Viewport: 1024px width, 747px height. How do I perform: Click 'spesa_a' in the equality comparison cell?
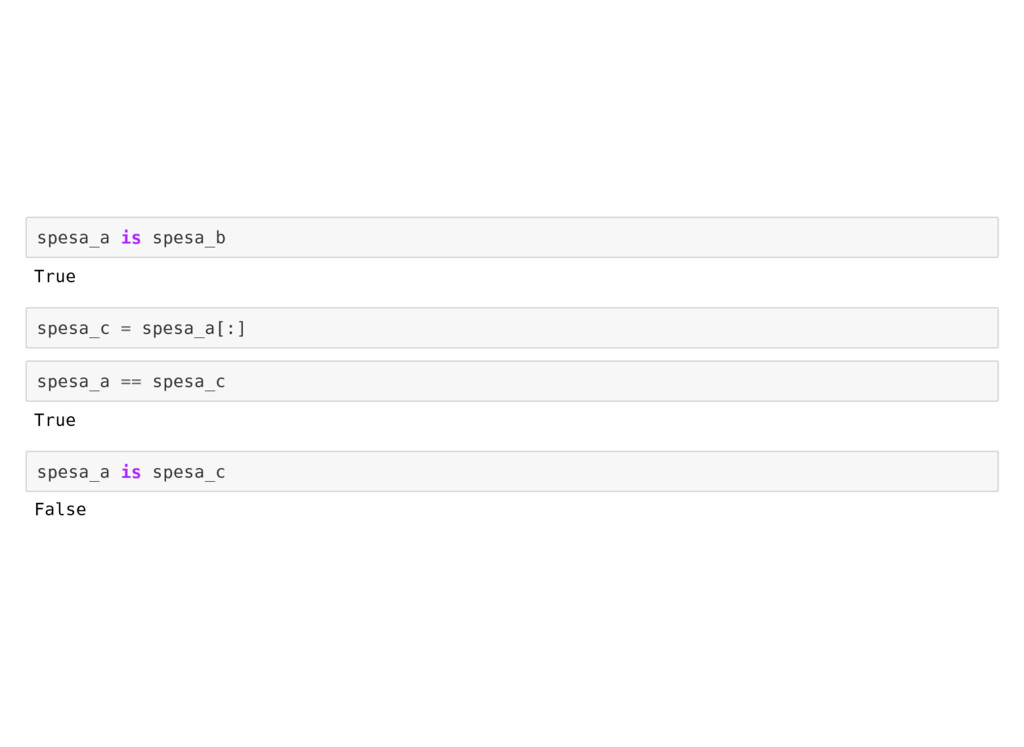(x=73, y=383)
